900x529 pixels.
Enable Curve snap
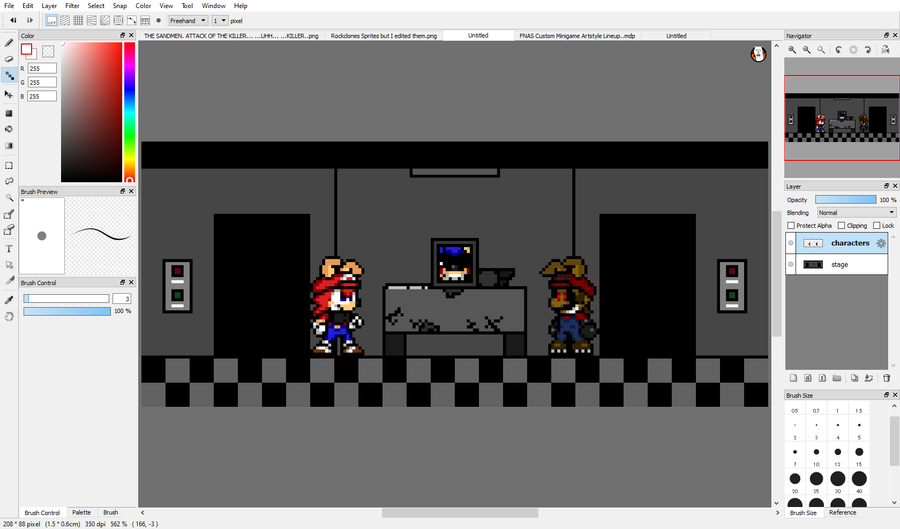pyautogui.click(x=131, y=21)
